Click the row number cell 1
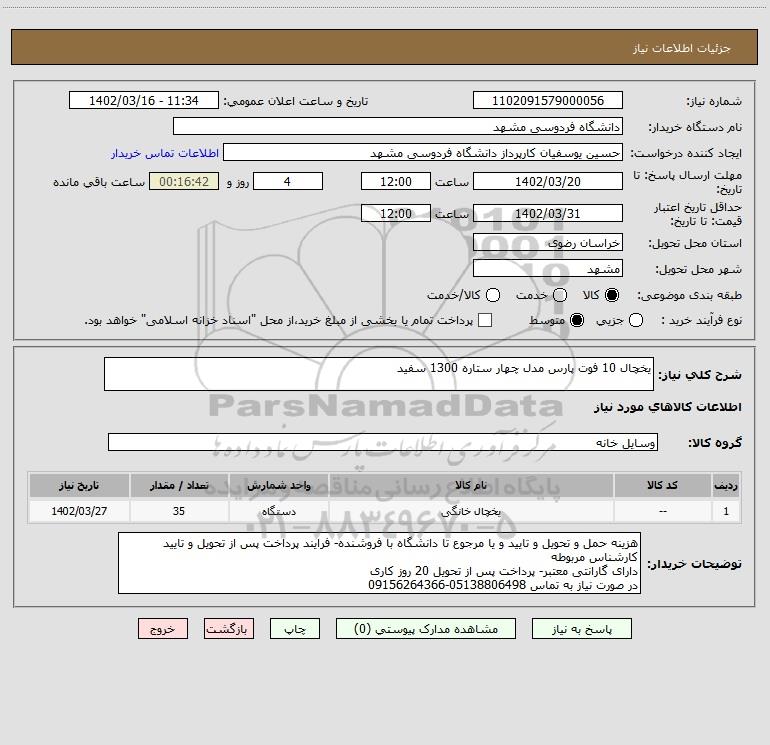Viewport: 770px width, 745px height. click(726, 511)
